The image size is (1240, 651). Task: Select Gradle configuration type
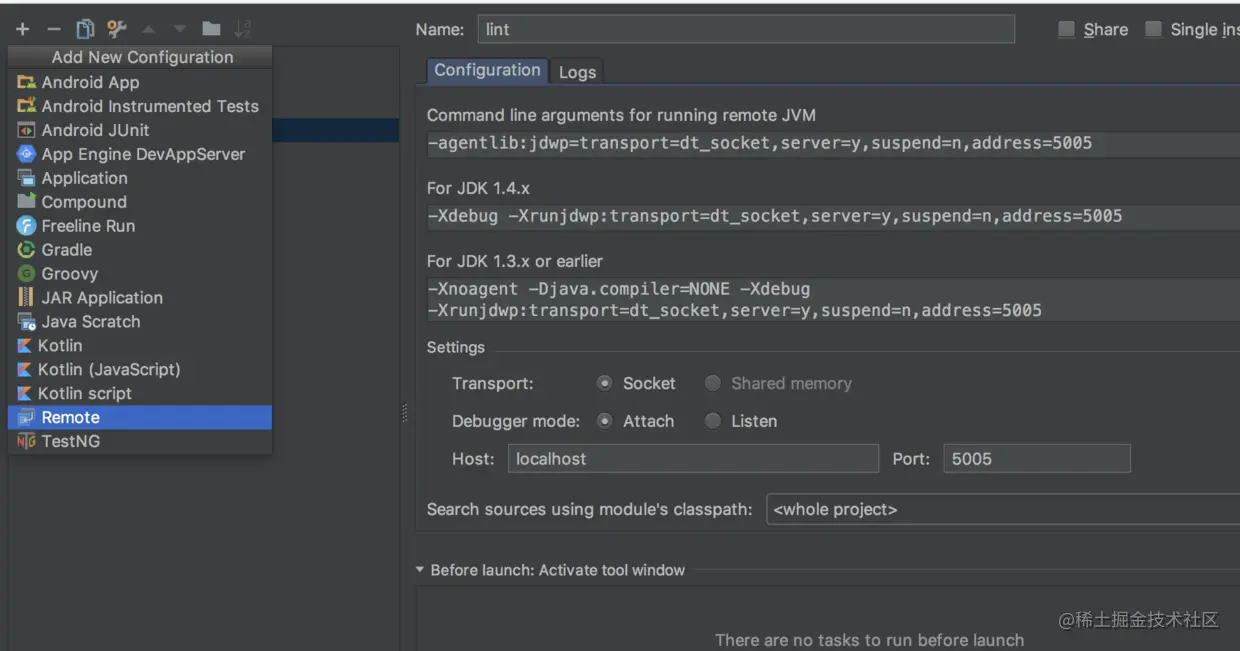coord(140,250)
